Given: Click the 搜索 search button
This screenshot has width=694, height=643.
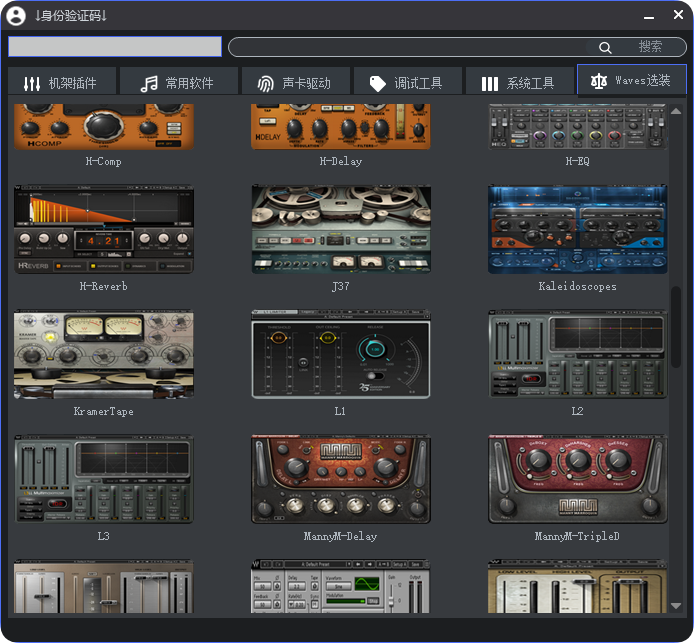Looking at the screenshot, I should coord(650,46).
